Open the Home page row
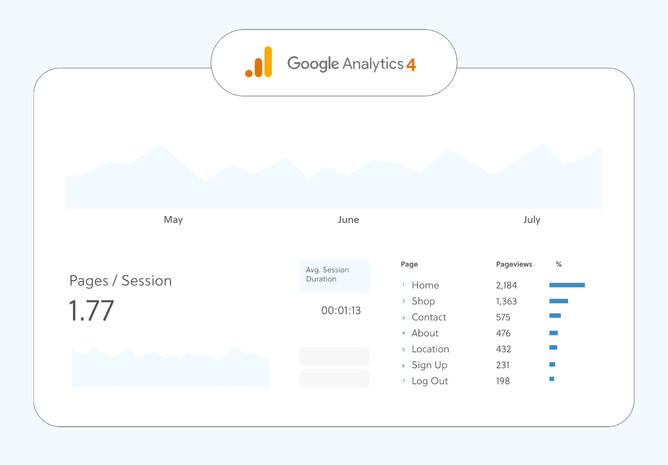Screen dimensions: 668x465 (425, 285)
